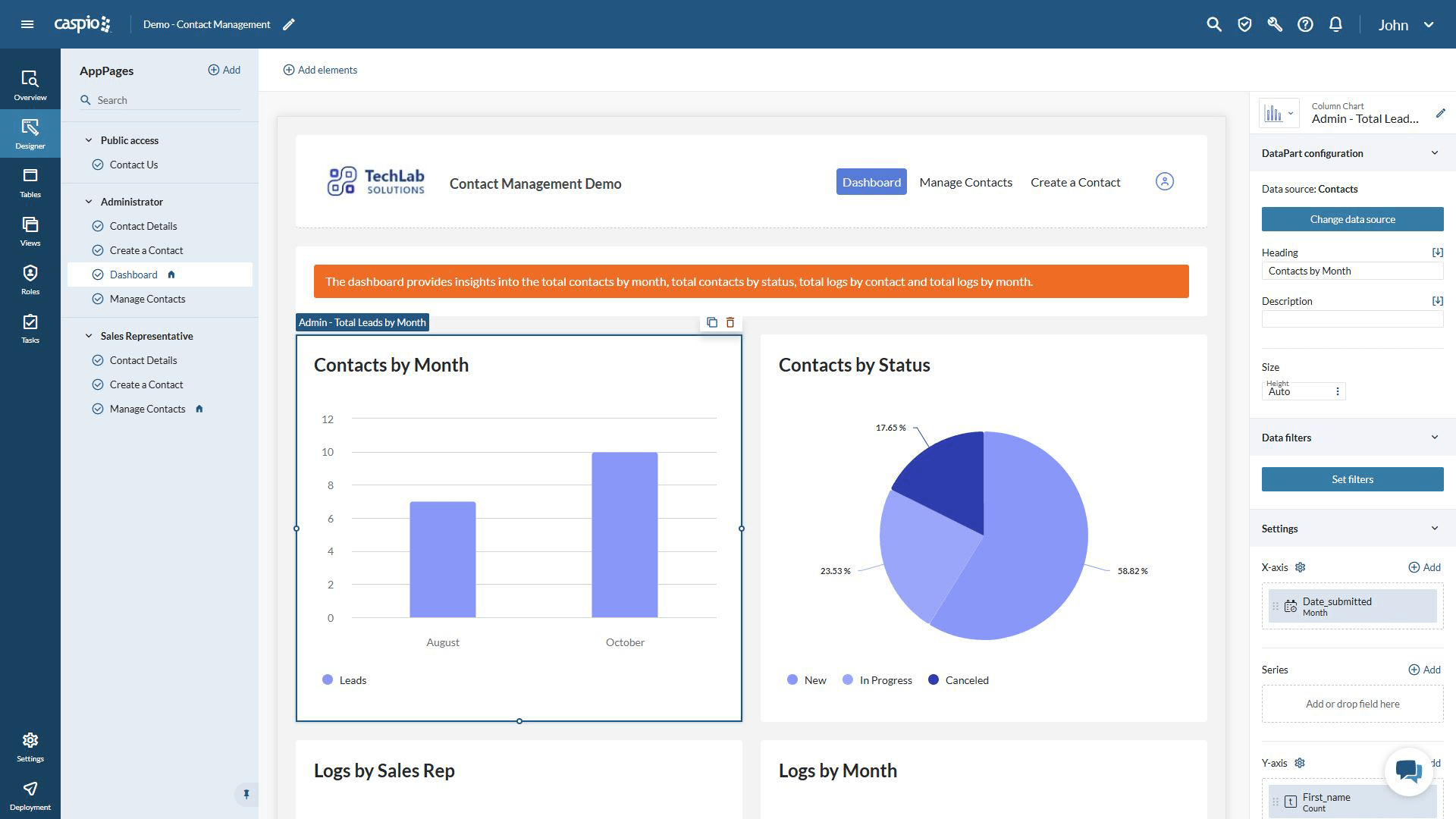Screen dimensions: 1456x819
Task: Toggle the Canceled legend entry
Action: 959,680
